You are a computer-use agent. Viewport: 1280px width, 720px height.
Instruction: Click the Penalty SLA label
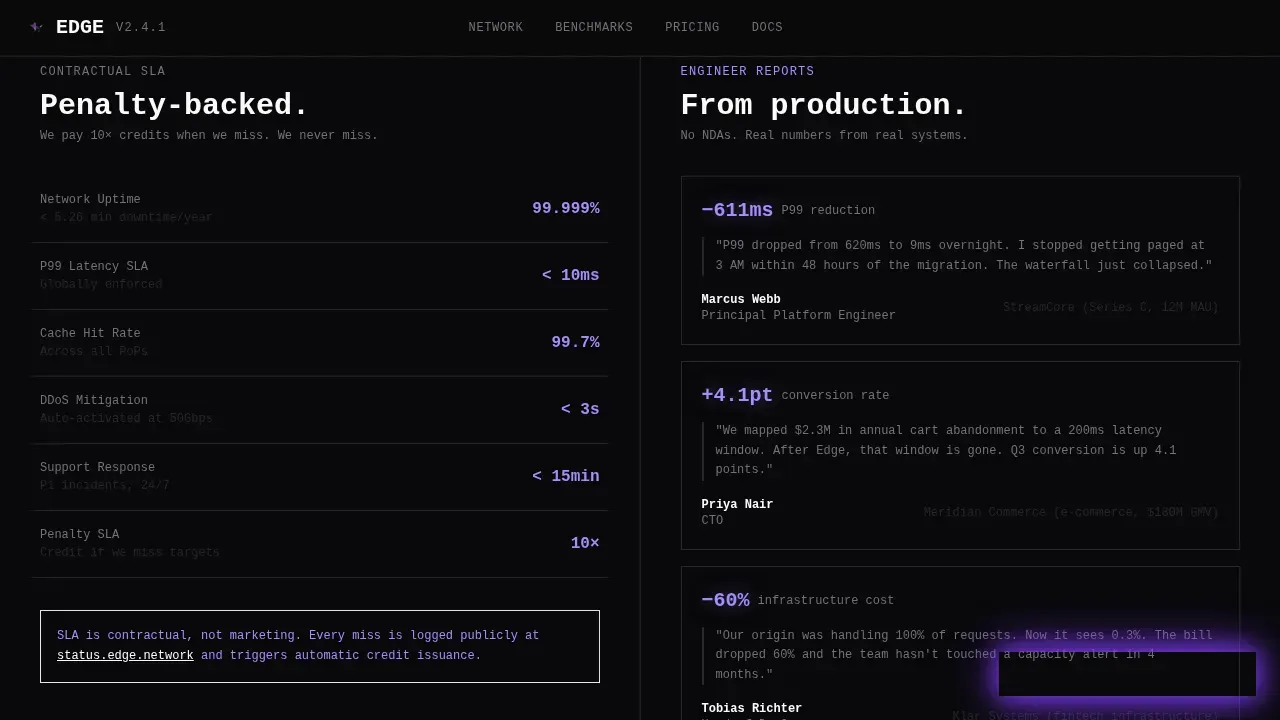(x=79, y=534)
